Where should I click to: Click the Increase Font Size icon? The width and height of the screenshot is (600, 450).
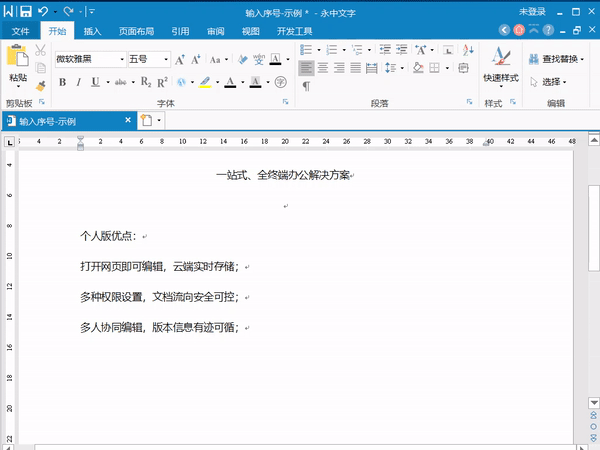(x=181, y=59)
